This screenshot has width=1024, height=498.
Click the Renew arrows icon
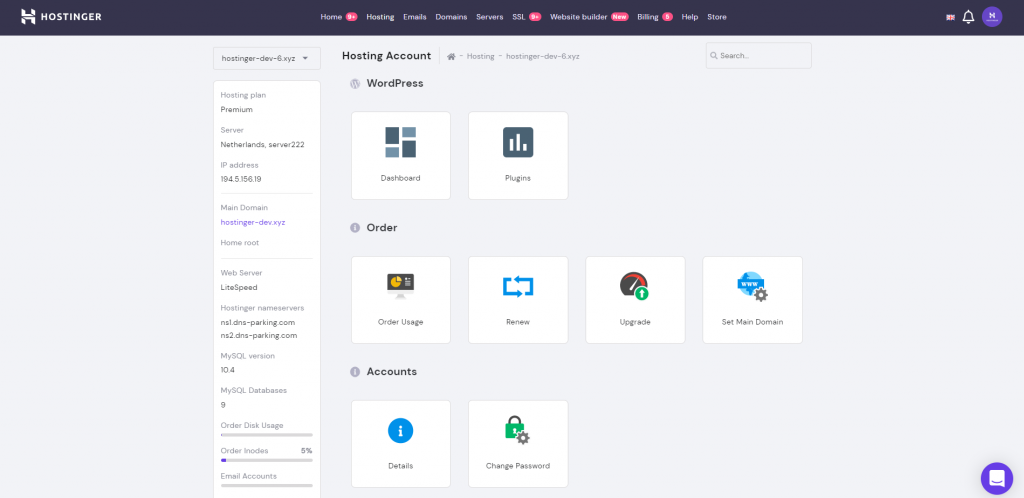518,287
